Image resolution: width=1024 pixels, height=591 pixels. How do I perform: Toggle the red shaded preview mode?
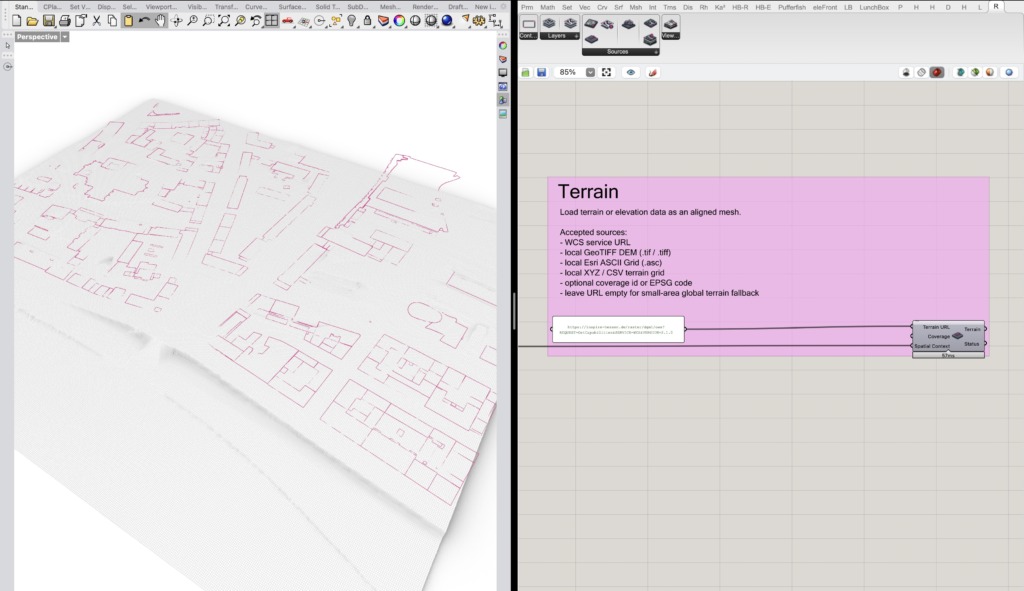(937, 72)
